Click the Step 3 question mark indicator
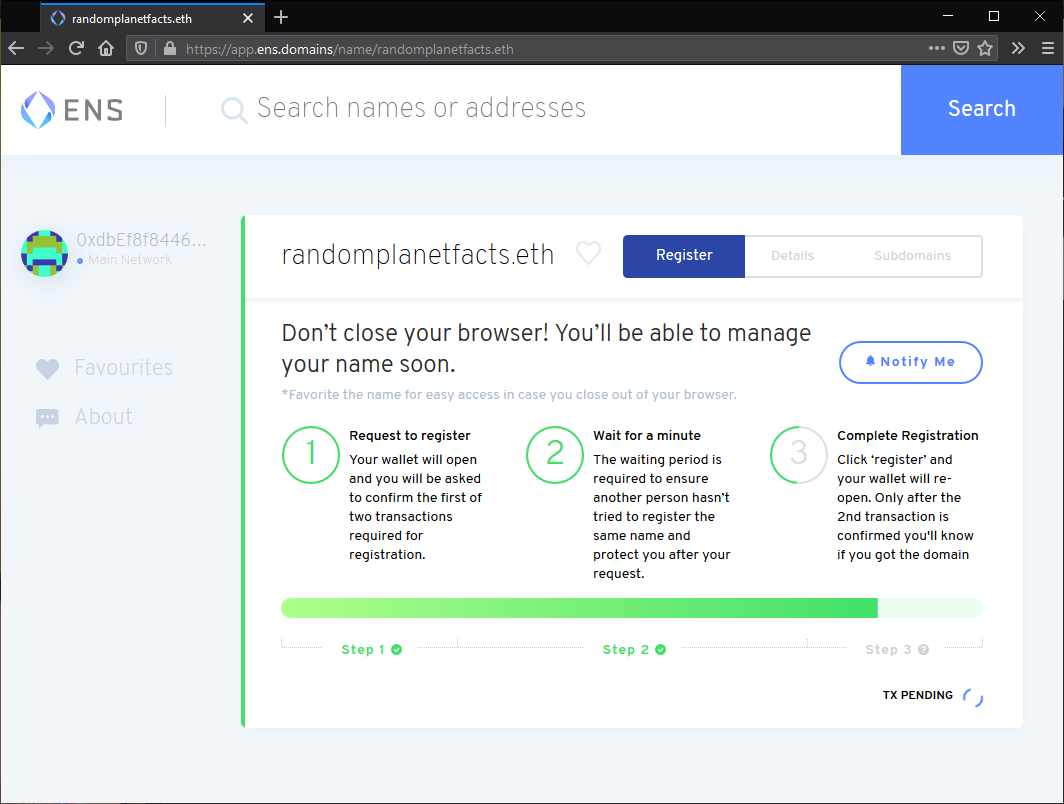The width and height of the screenshot is (1064, 804). pyautogui.click(x=921, y=649)
